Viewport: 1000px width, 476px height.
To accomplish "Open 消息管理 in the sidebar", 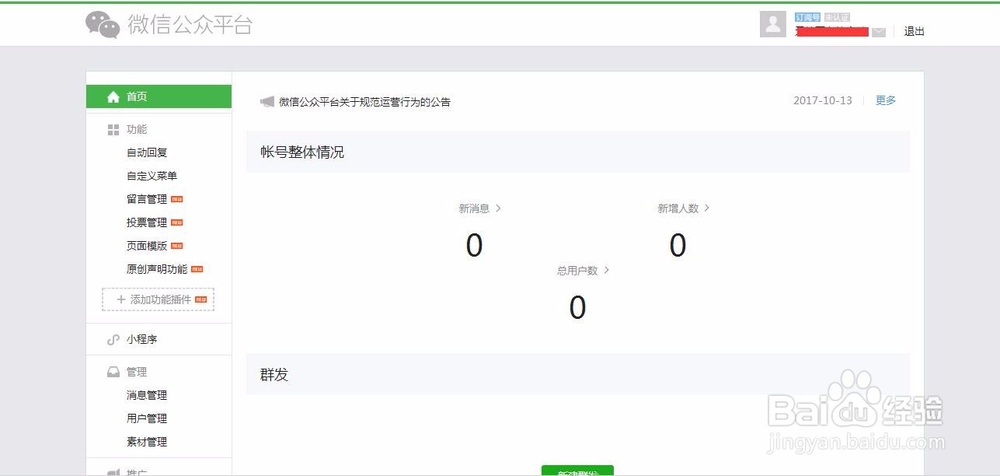I will [147, 396].
